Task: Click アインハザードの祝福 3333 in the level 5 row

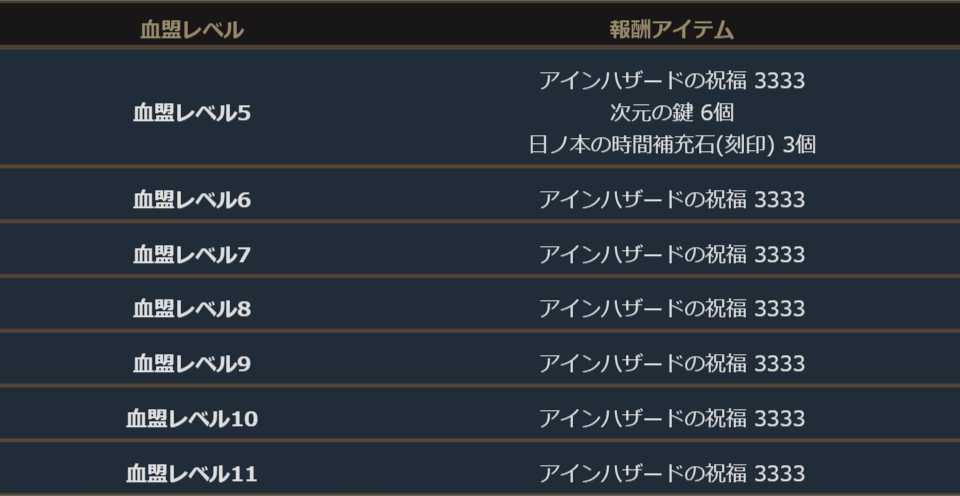Action: [671, 81]
